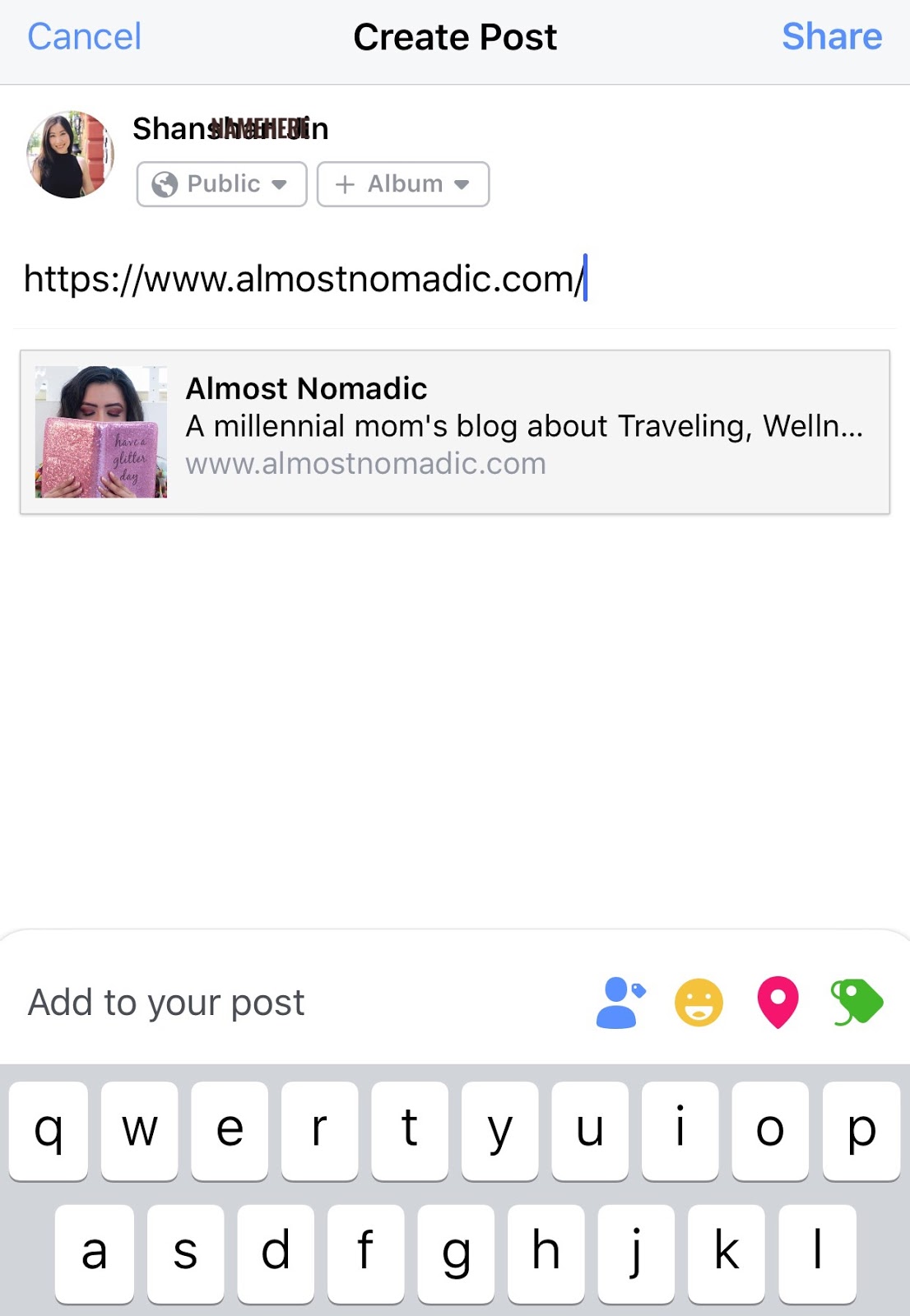Viewport: 910px width, 1316px height.
Task: Cancel the post creation
Action: click(x=85, y=37)
